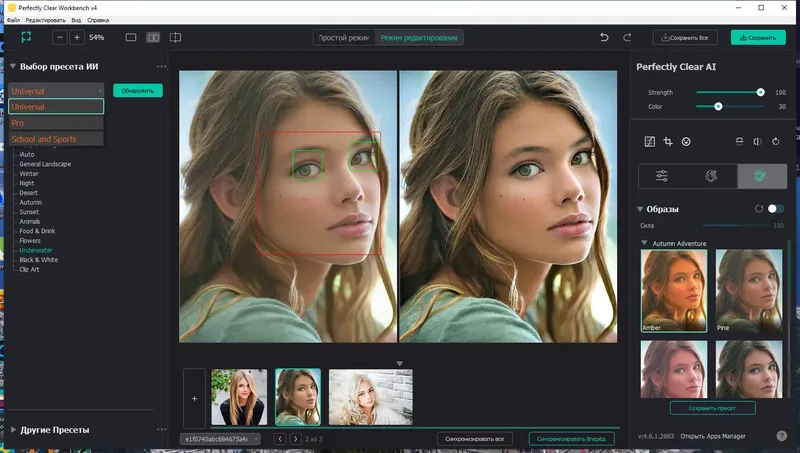Click the Обнаружить button
Viewport: 800px width, 453px height.
[138, 90]
